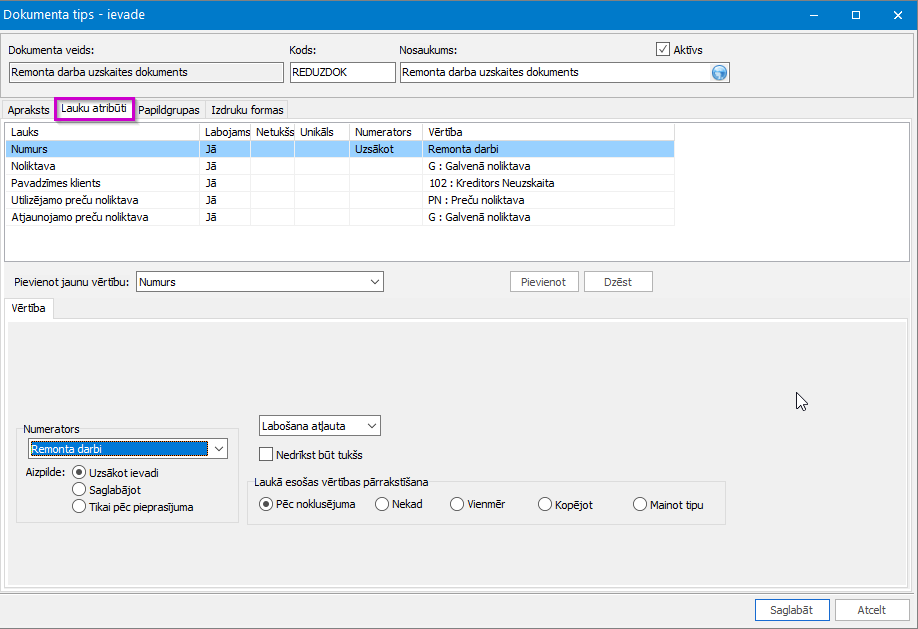
Task: Click the Remonta darbi value cell in table
Action: tap(549, 149)
